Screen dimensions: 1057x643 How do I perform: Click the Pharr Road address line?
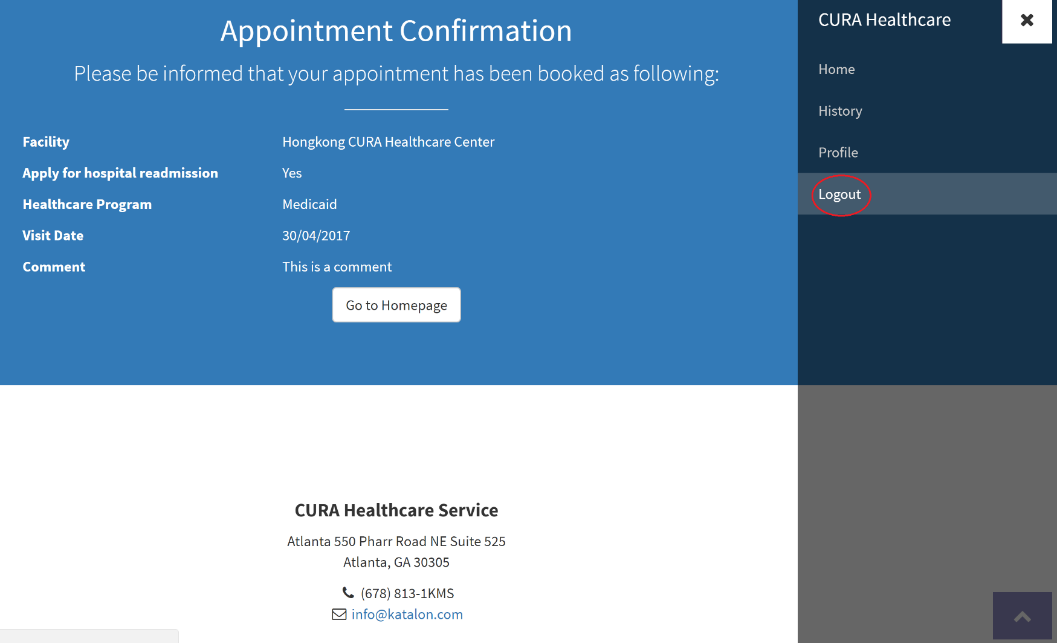[x=396, y=541]
